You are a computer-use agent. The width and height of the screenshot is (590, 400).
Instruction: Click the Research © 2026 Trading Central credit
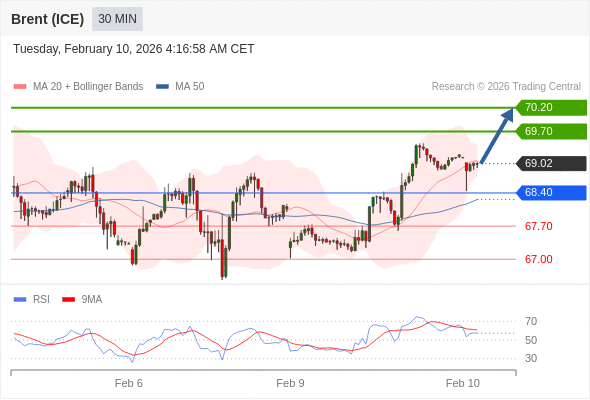(x=506, y=87)
